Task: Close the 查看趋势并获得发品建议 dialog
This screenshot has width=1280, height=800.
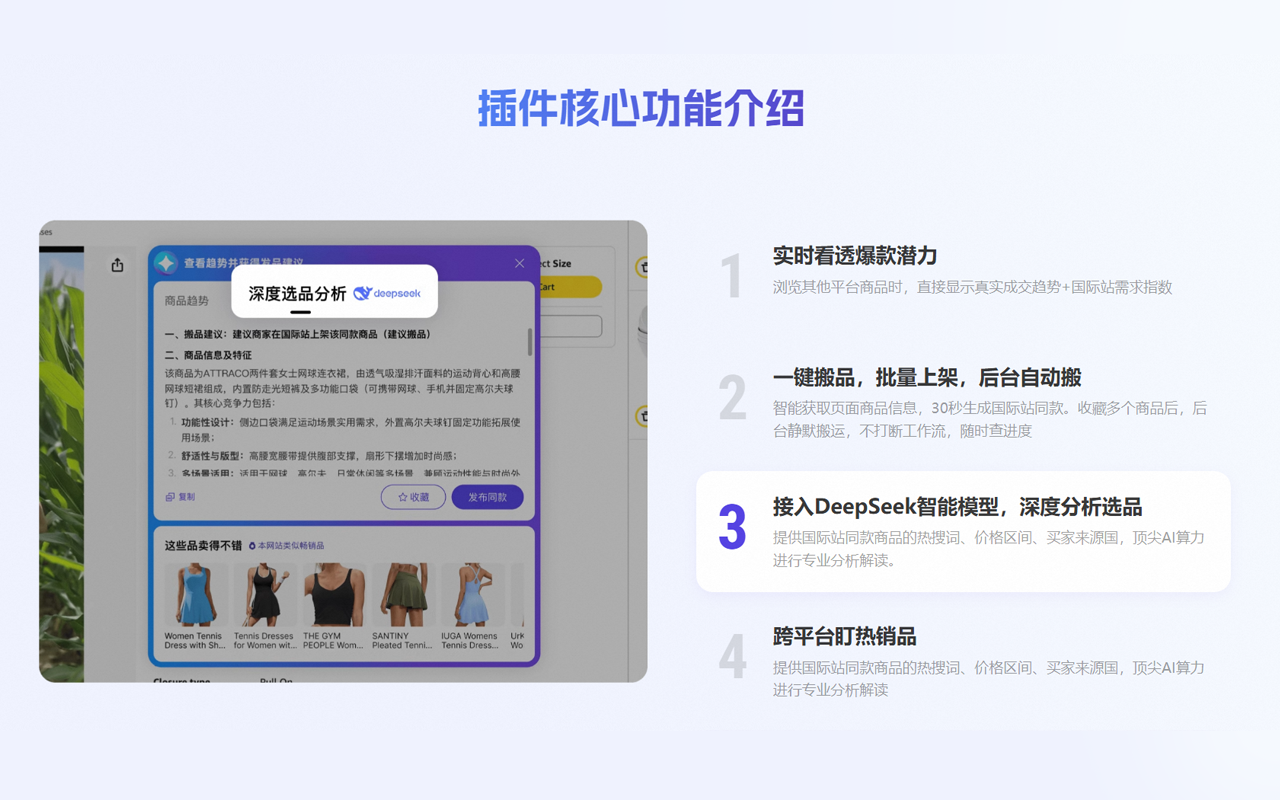Action: tap(519, 263)
